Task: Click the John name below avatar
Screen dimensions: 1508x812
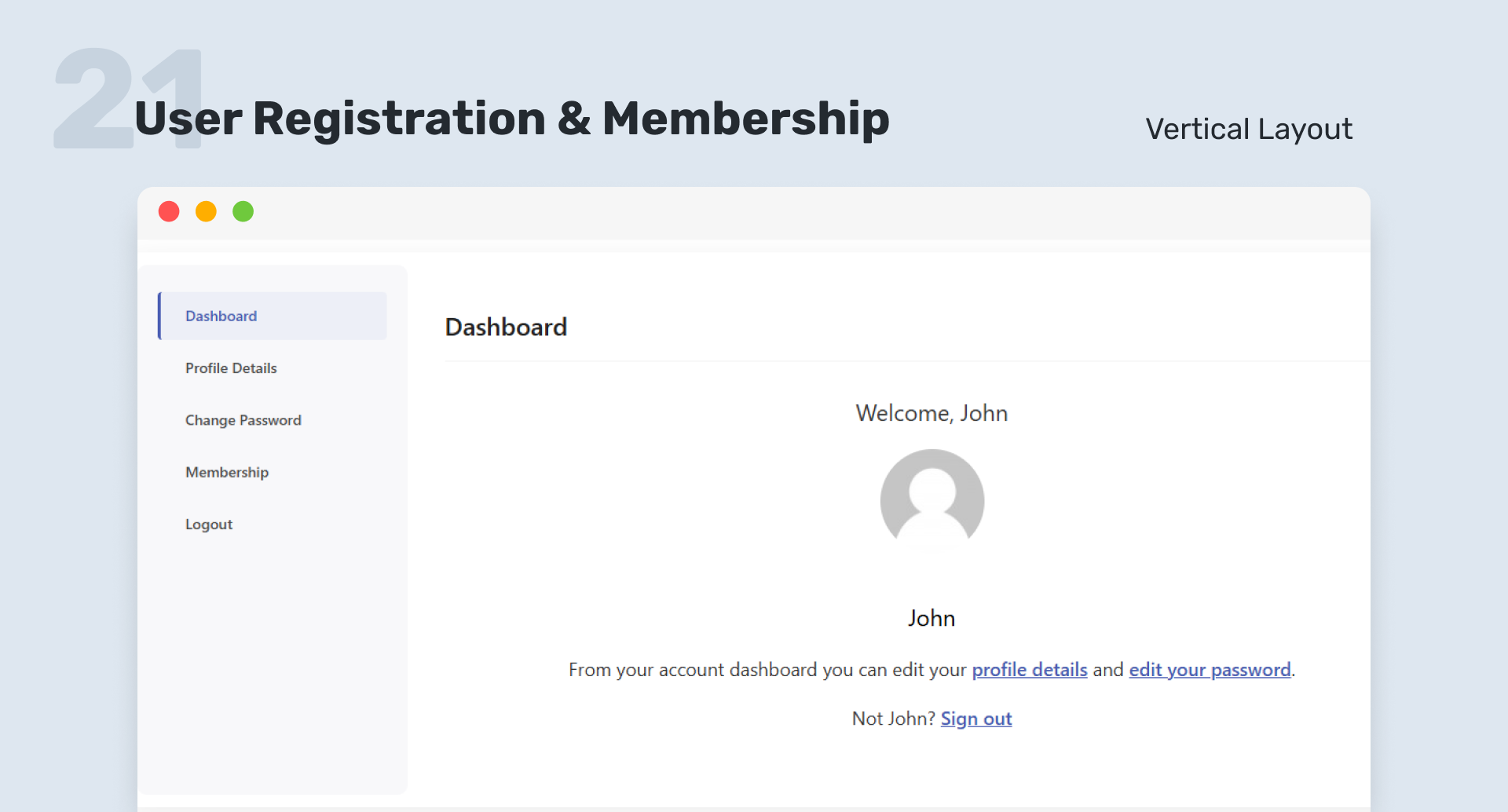Action: 932,618
